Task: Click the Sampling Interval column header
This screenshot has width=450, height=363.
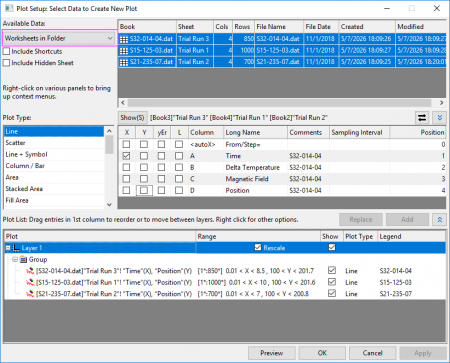Action: [x=359, y=132]
